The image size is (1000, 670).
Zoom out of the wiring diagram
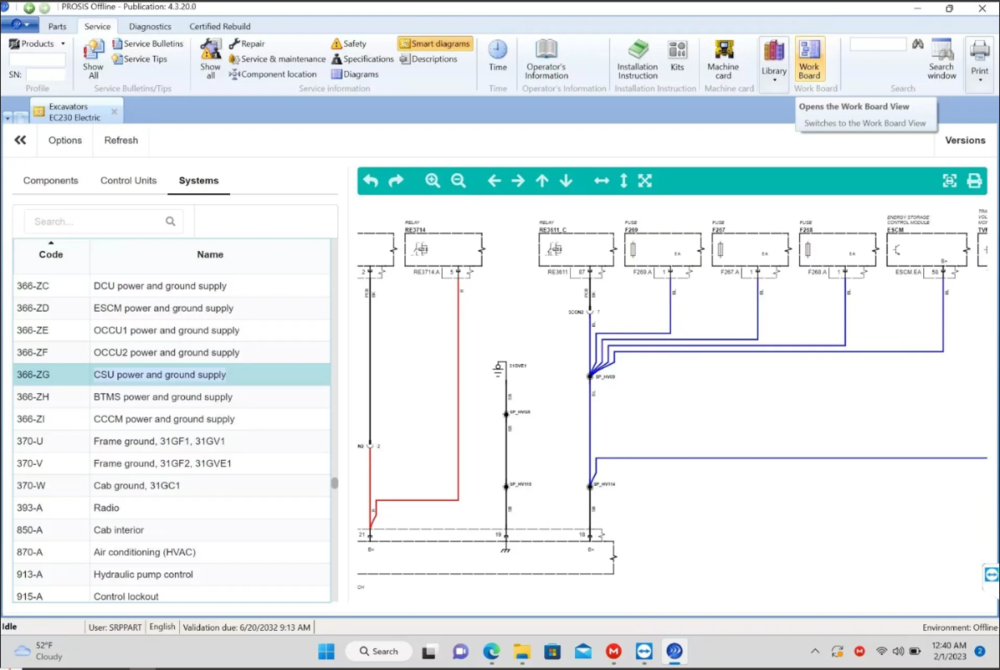pyautogui.click(x=458, y=181)
